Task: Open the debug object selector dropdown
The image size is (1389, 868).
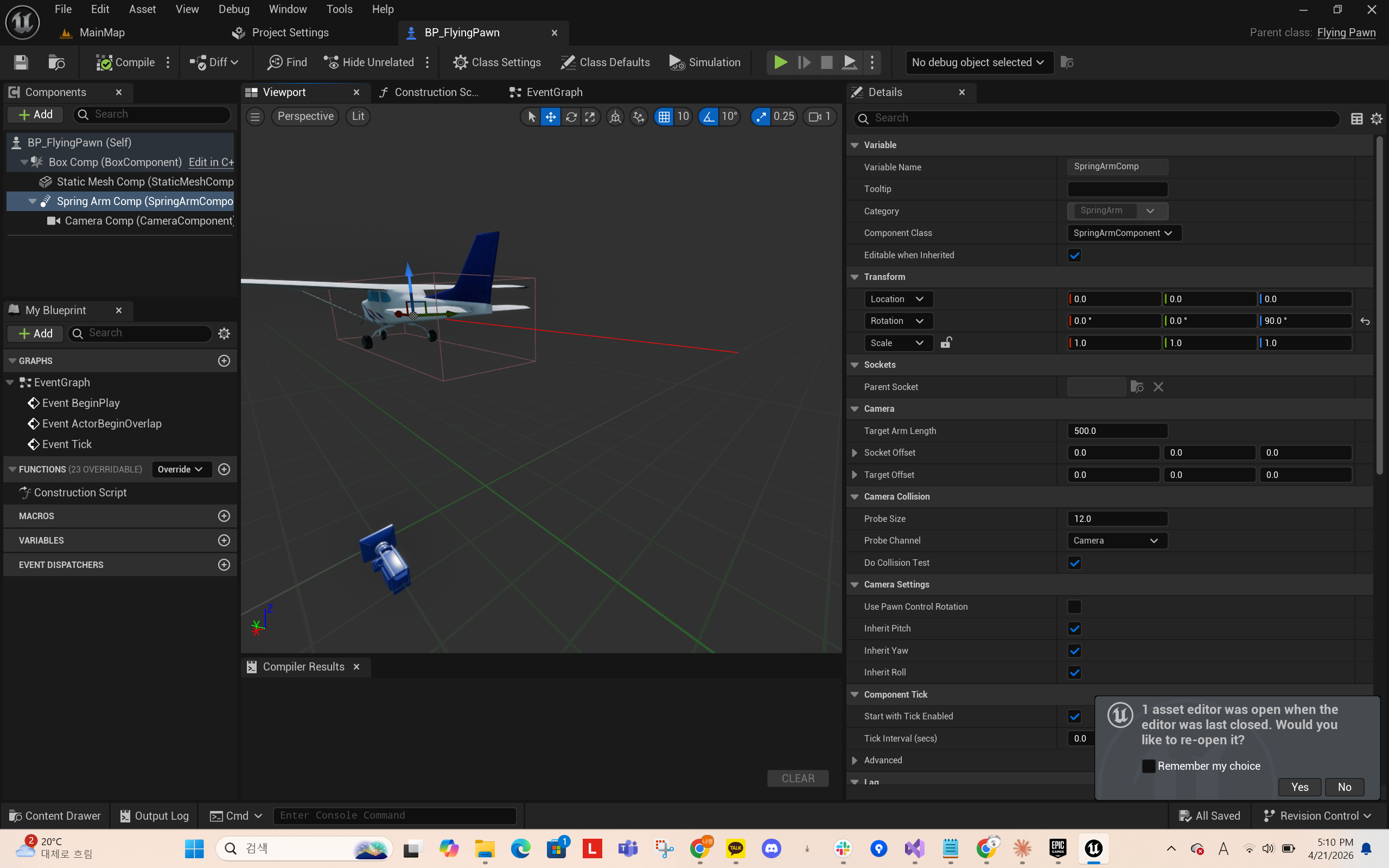Action: 979,62
